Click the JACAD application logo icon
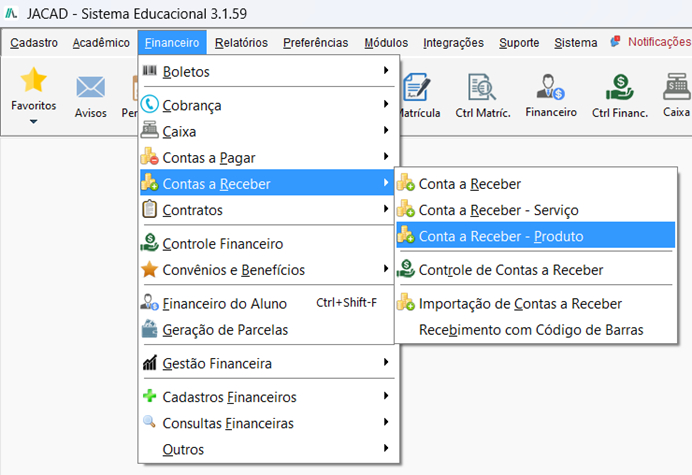This screenshot has height=475, width=692. click(11, 13)
